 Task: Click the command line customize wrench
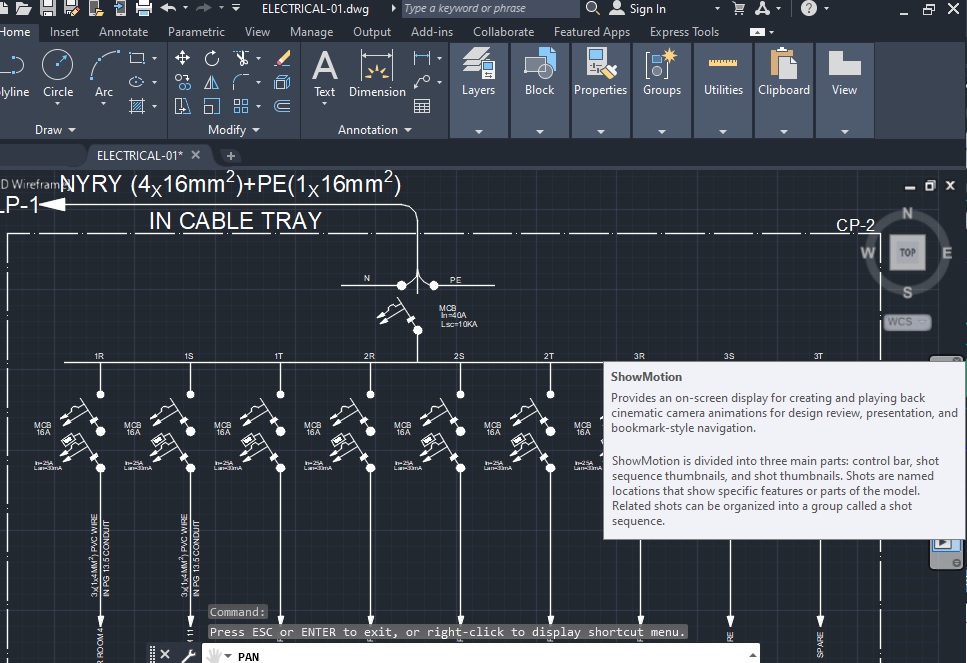188,654
